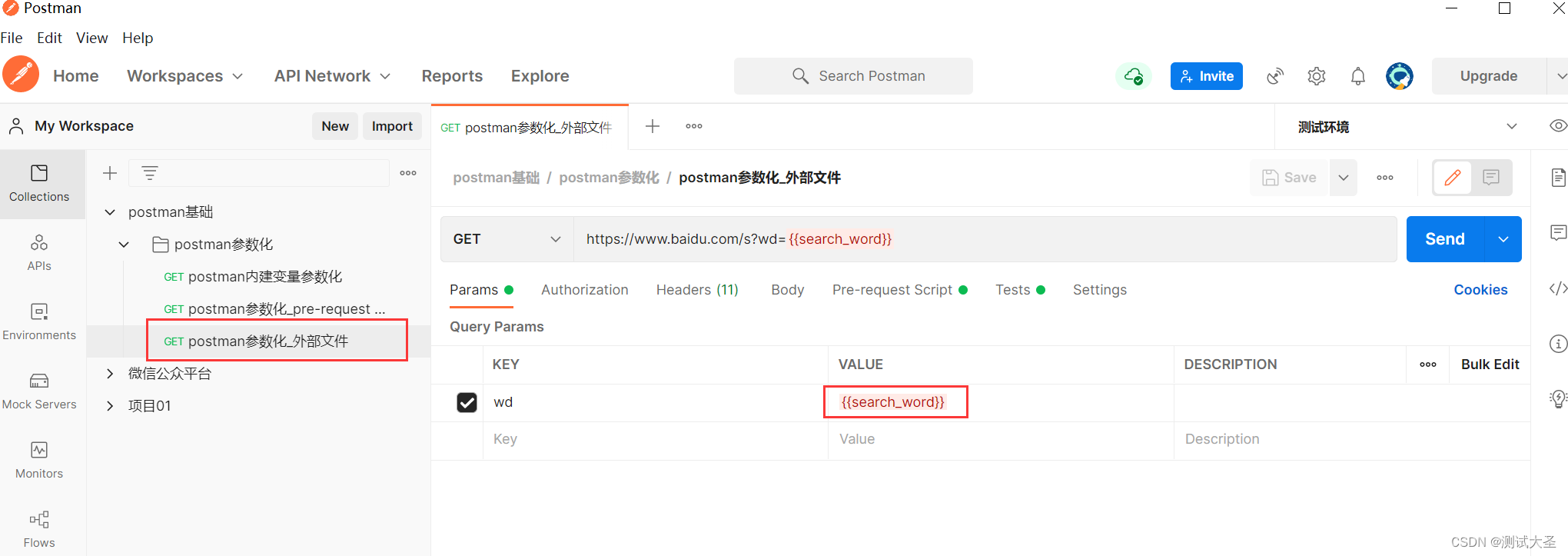Click the Bulk Edit link
Viewport: 1568px width, 556px height.
[1490, 365]
